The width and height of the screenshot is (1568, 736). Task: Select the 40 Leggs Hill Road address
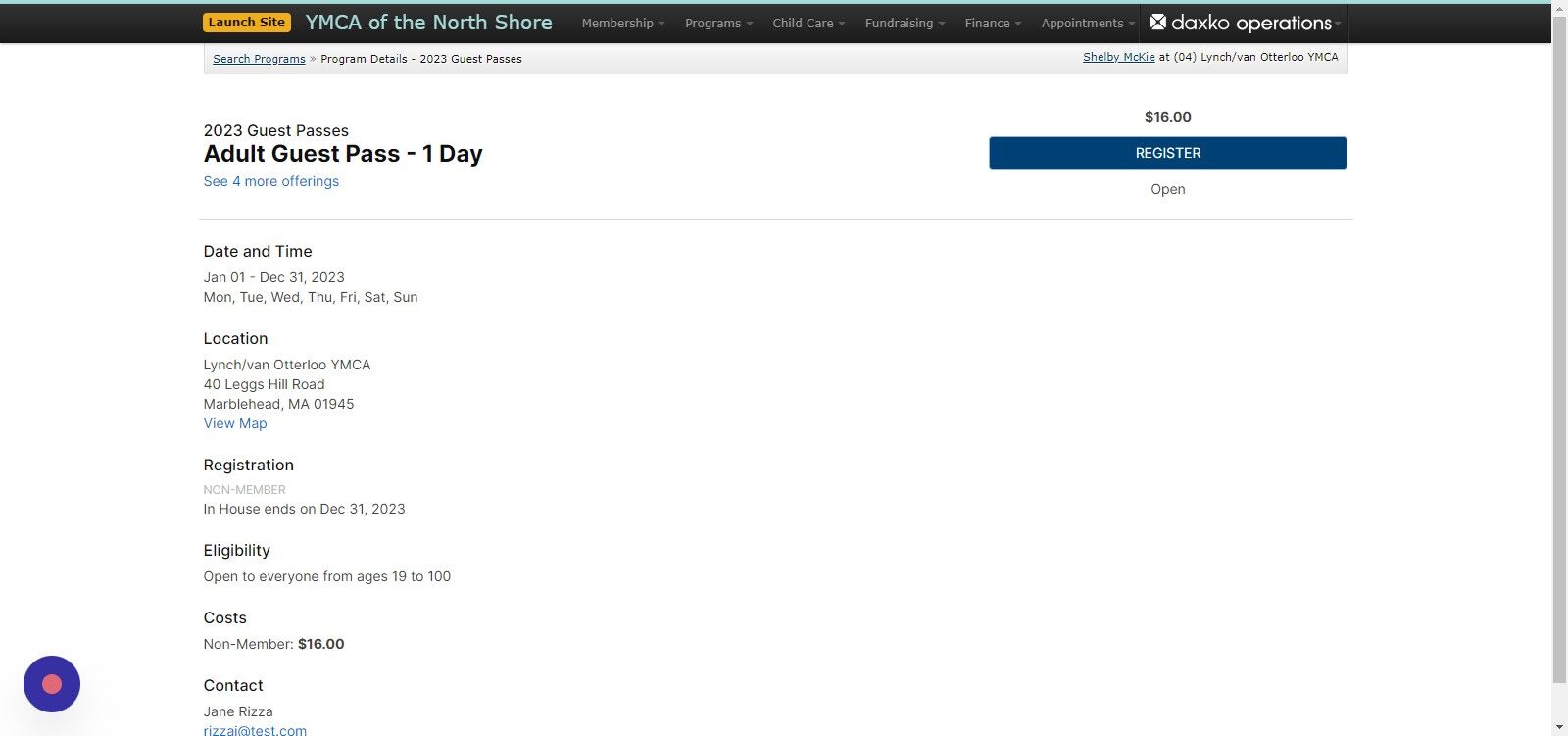pos(265,384)
